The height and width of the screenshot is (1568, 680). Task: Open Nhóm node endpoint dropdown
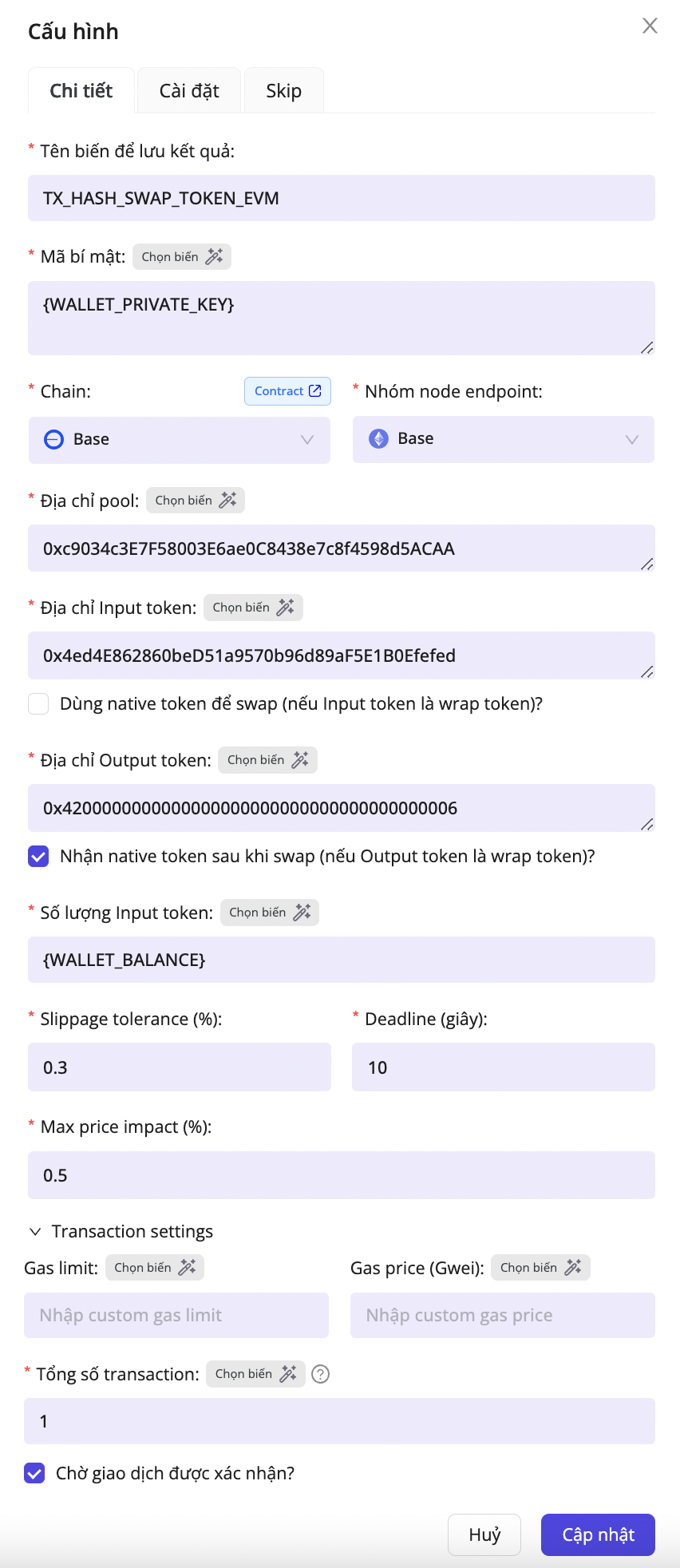pyautogui.click(x=503, y=439)
